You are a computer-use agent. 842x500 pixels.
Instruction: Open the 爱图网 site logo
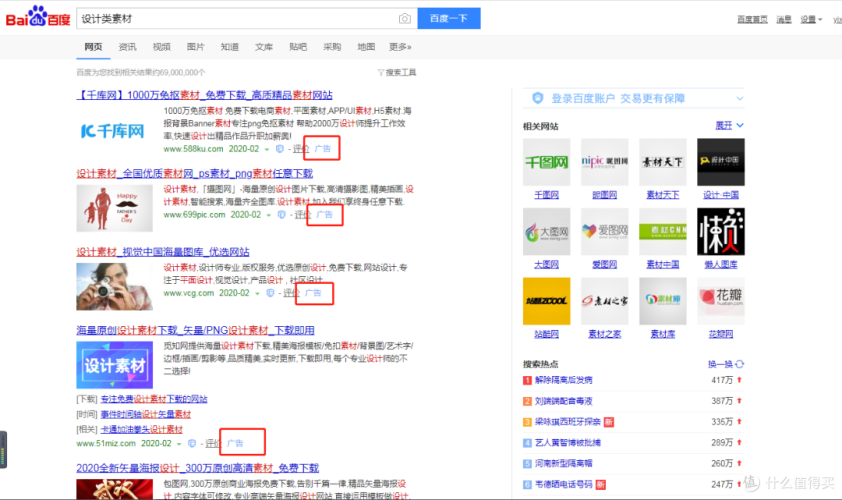click(x=605, y=231)
